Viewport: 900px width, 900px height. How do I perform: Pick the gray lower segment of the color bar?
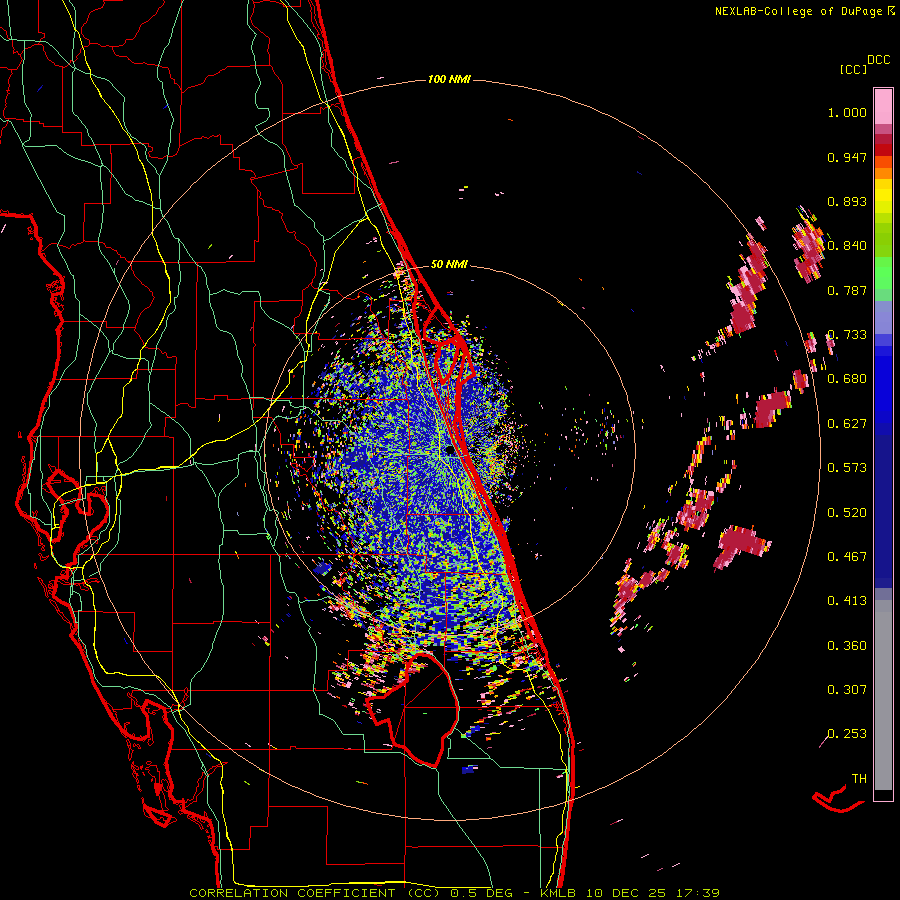[x=883, y=695]
